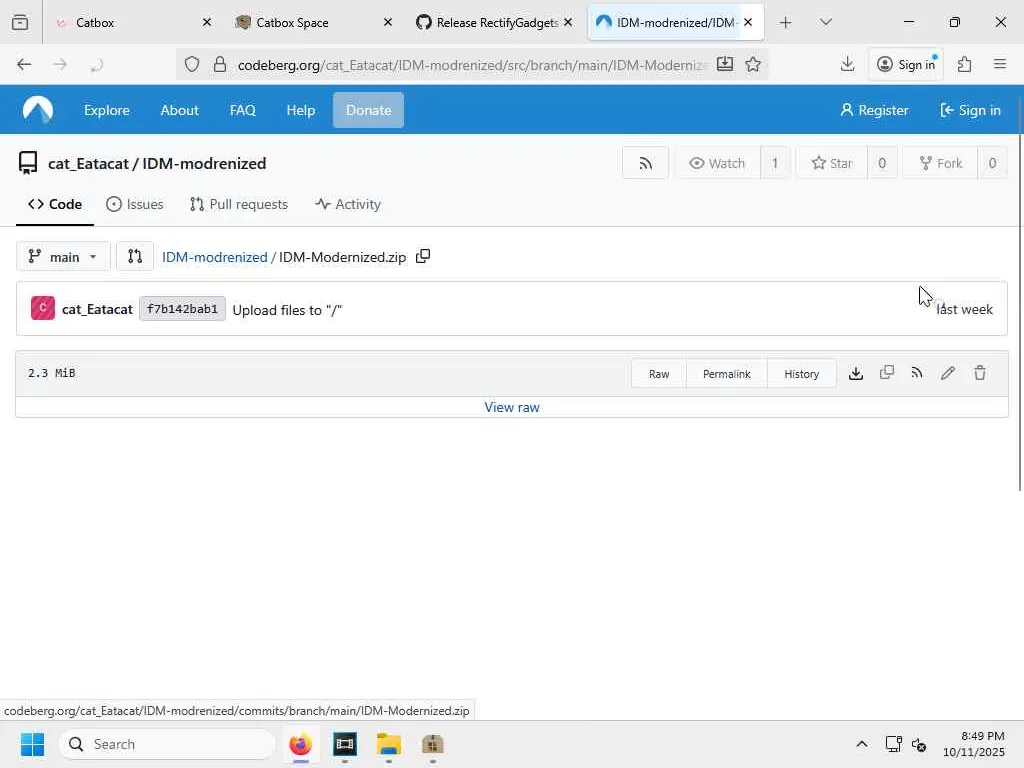Screen dimensions: 1024x768
Task: Click the Windows taskbar Search box
Action: click(167, 744)
